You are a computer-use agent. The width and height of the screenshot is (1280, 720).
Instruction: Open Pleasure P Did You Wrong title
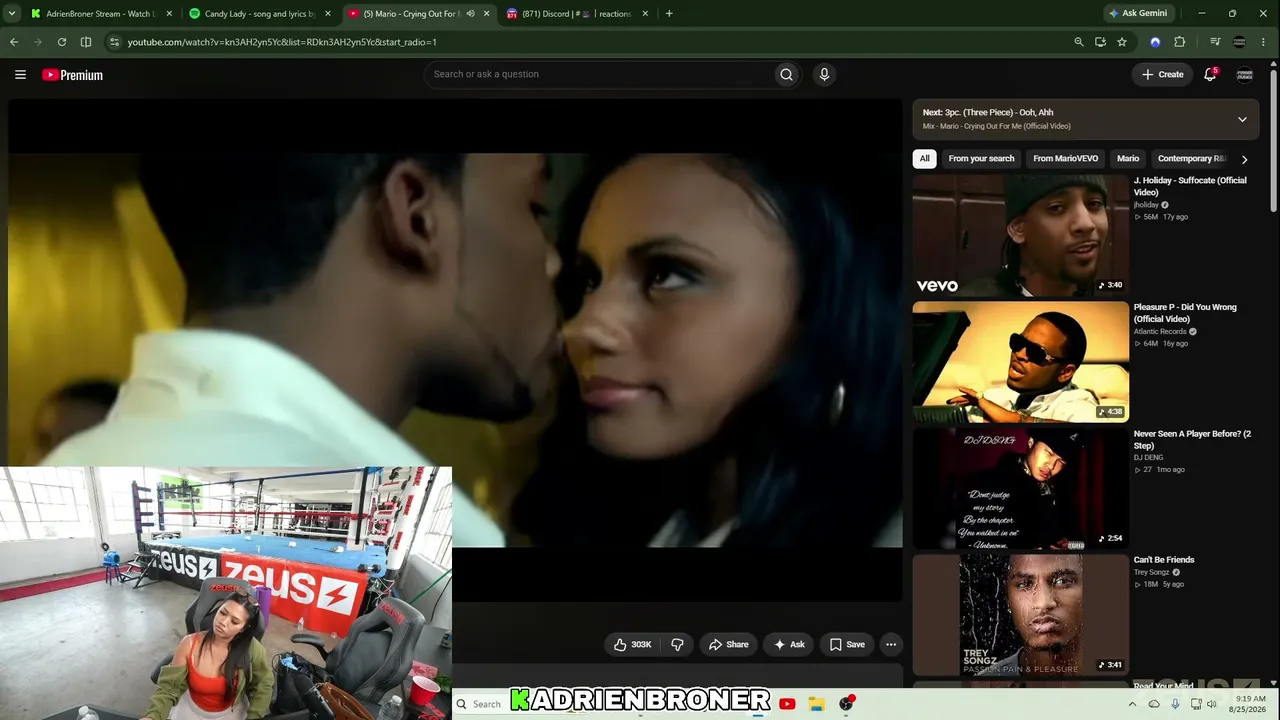(x=1185, y=313)
